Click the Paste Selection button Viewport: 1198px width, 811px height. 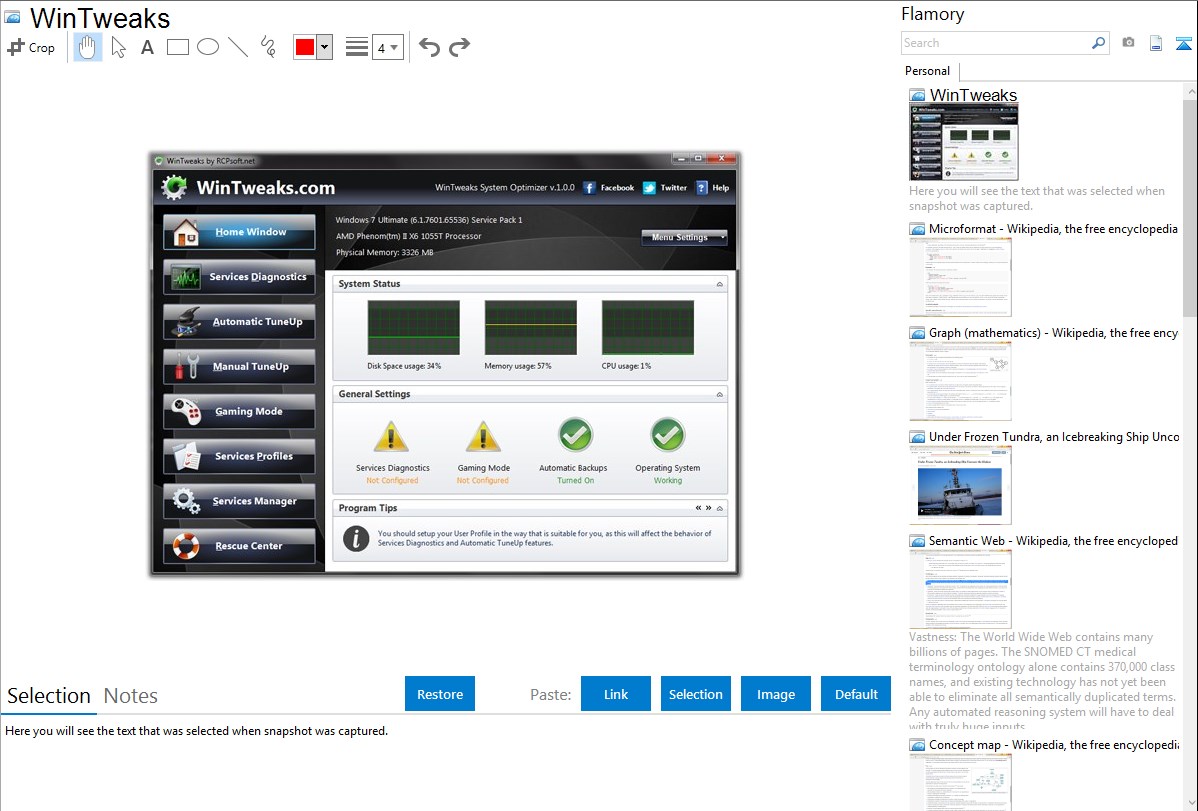click(x=696, y=694)
